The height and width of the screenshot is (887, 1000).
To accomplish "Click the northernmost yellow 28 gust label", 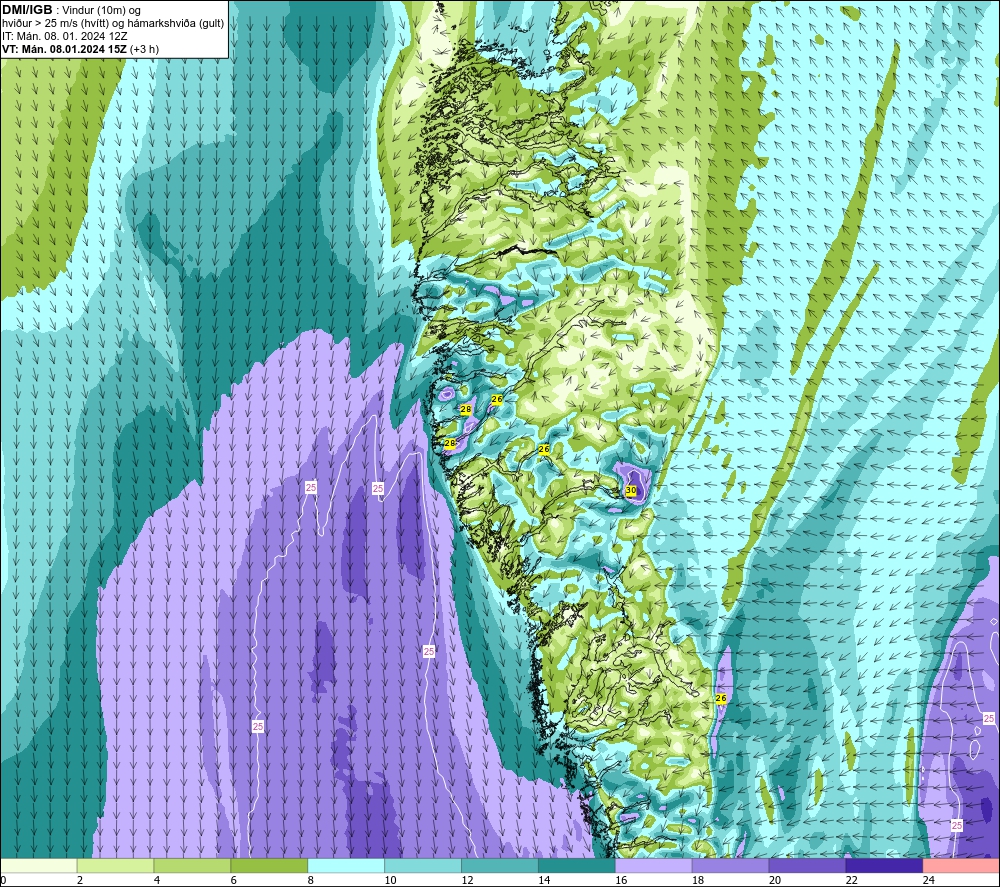I will click(x=466, y=409).
